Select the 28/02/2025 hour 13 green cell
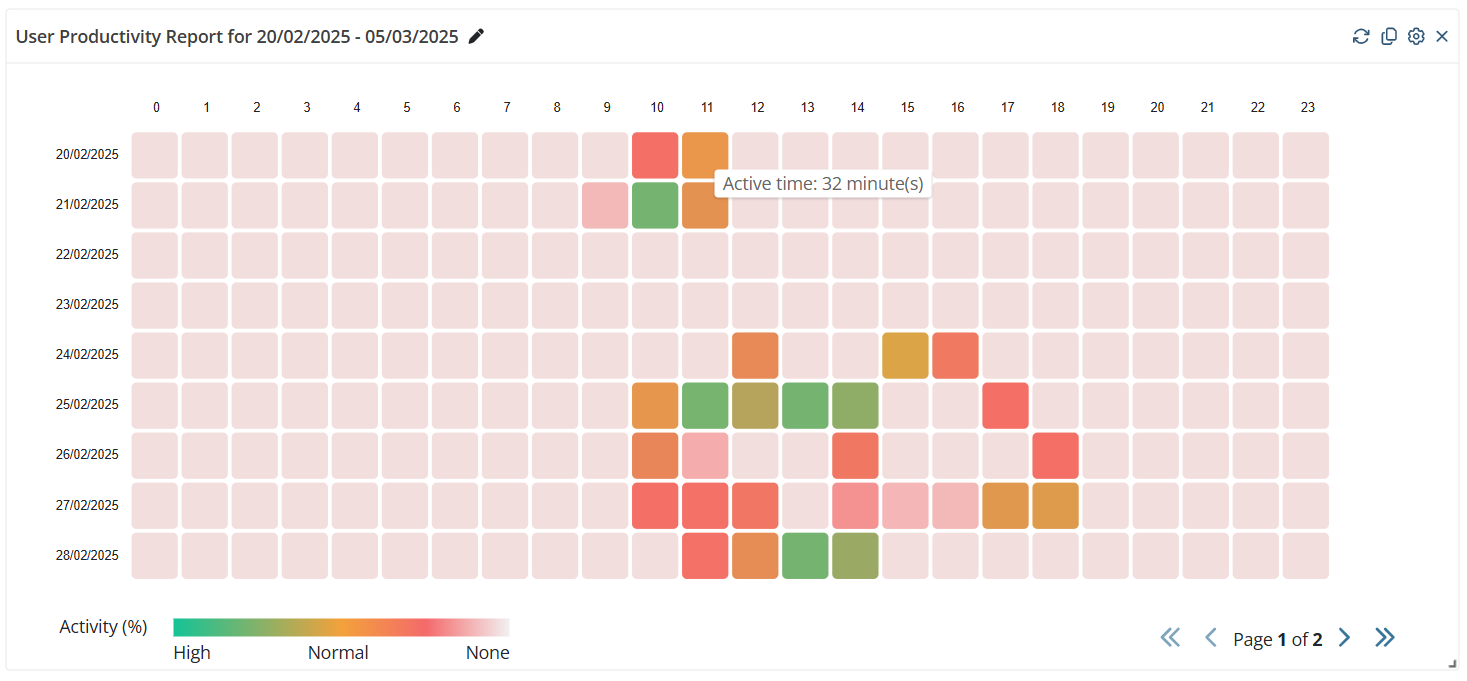Viewport: 1467px width, 681px height. (x=805, y=556)
